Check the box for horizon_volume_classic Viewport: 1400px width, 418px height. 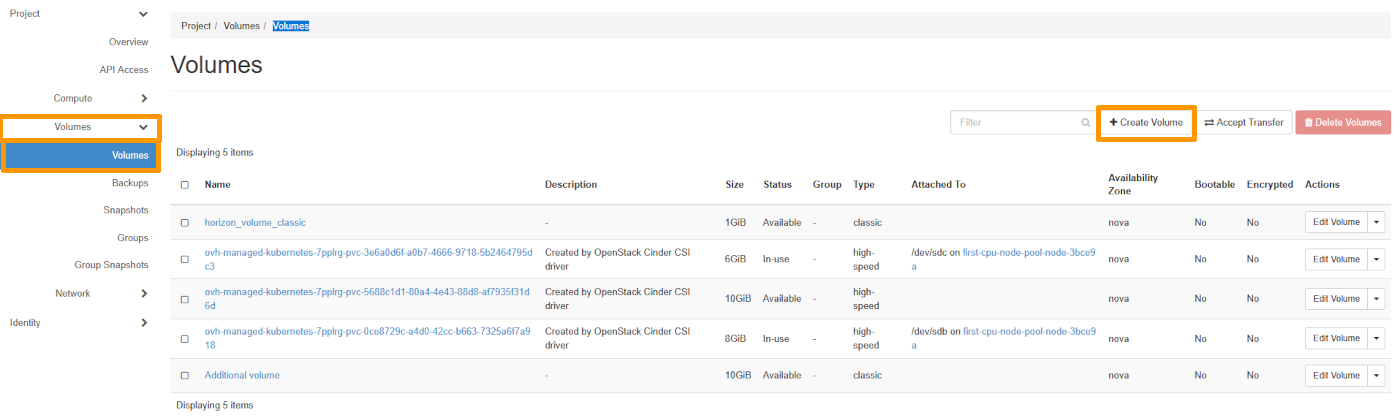(184, 222)
